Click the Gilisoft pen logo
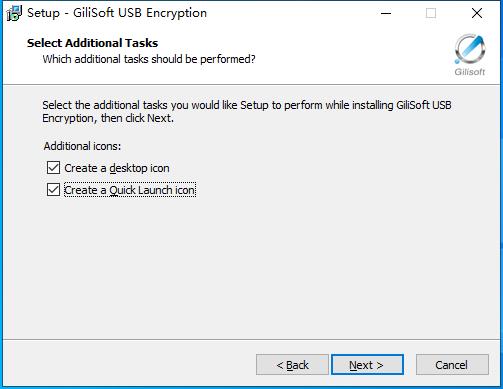This screenshot has height=389, width=503. (470, 49)
